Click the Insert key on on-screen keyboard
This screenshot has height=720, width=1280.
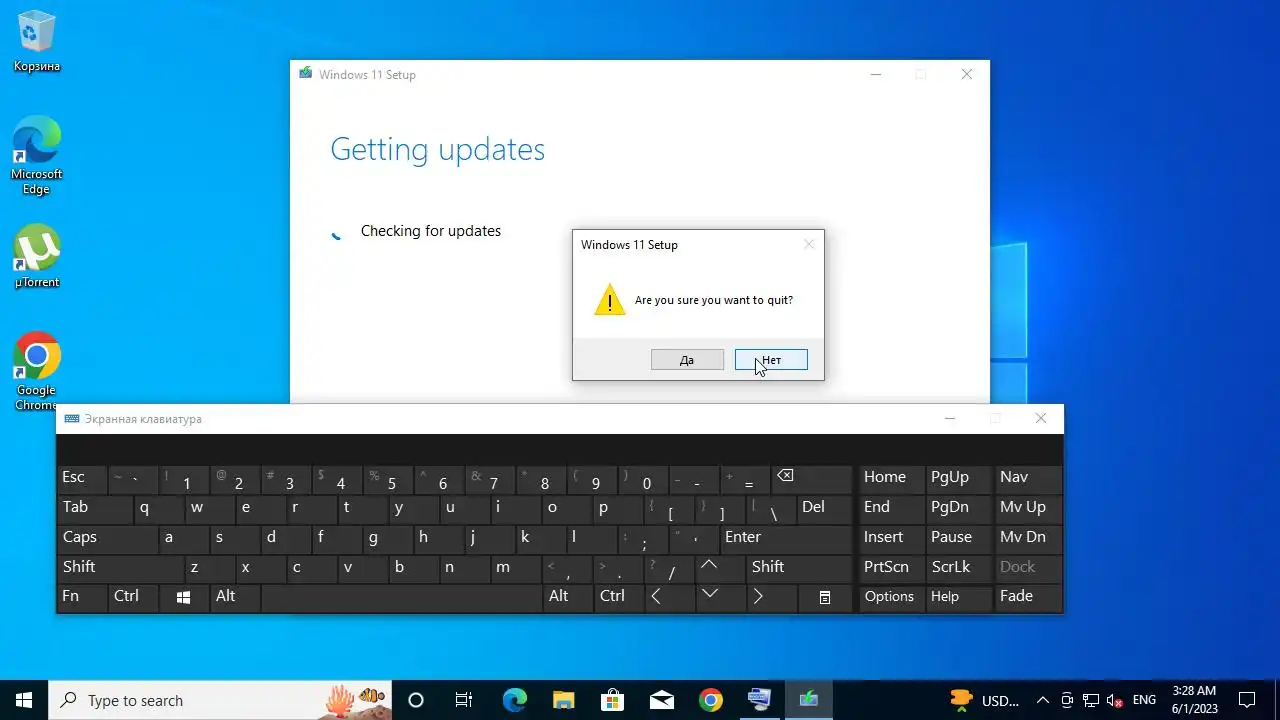coord(892,539)
